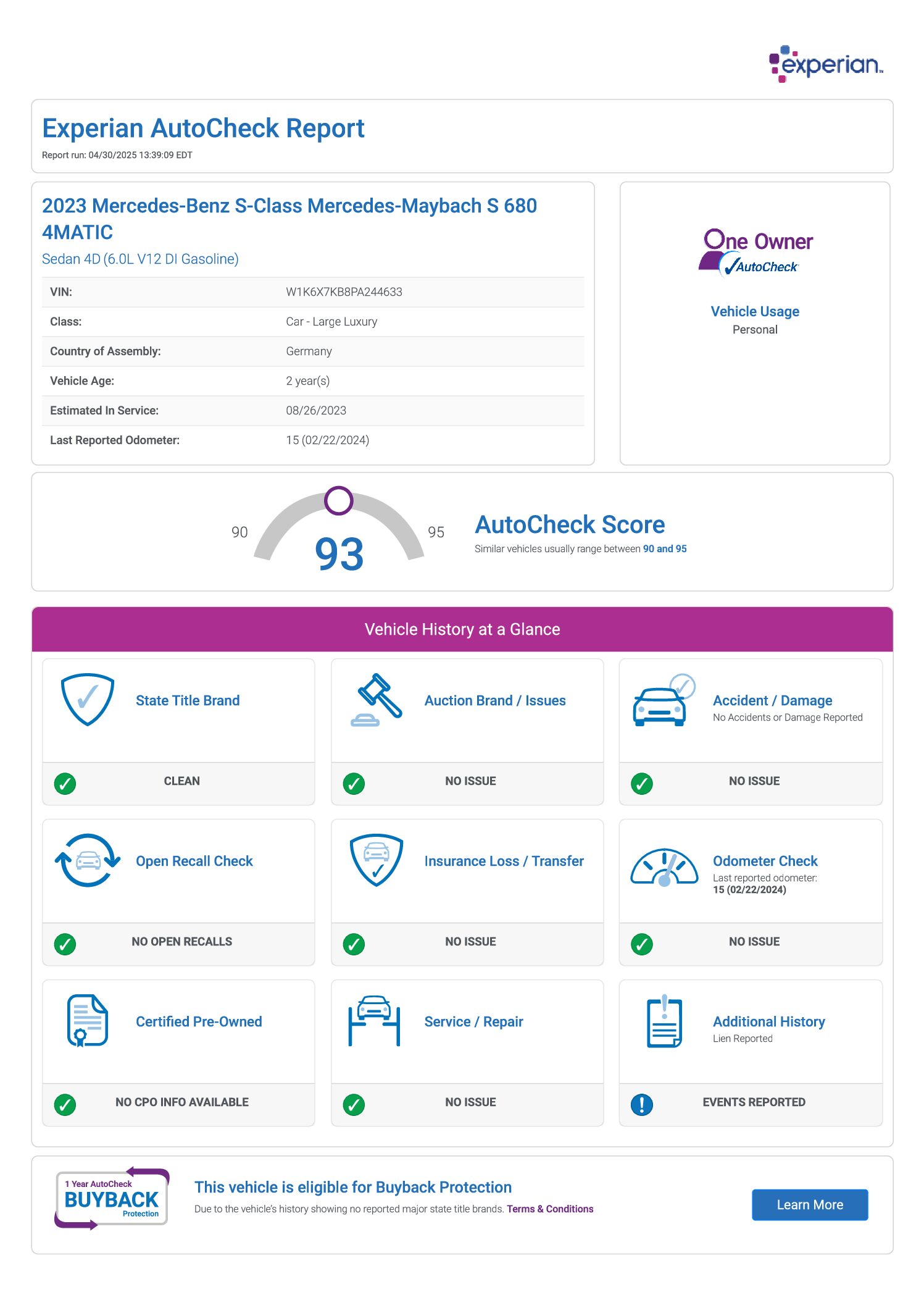Click the Last Reported Odometer value in table
Image resolution: width=924 pixels, height=1308 pixels.
[327, 440]
